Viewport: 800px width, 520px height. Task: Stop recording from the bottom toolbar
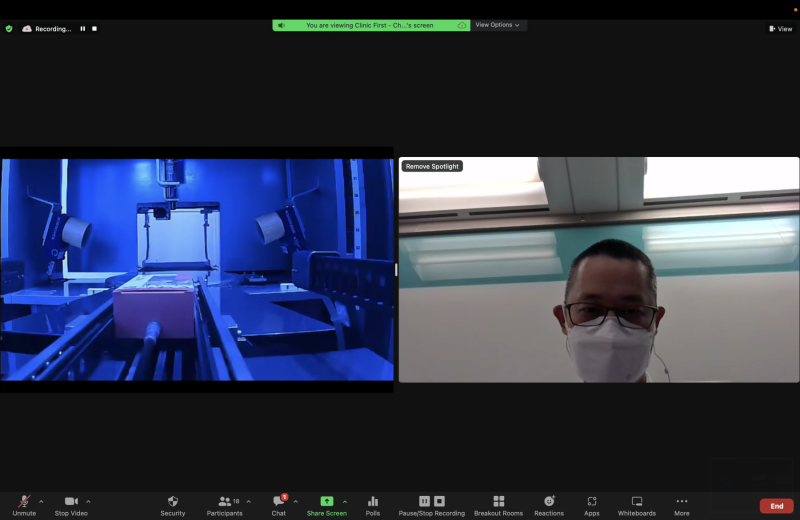tap(439, 501)
